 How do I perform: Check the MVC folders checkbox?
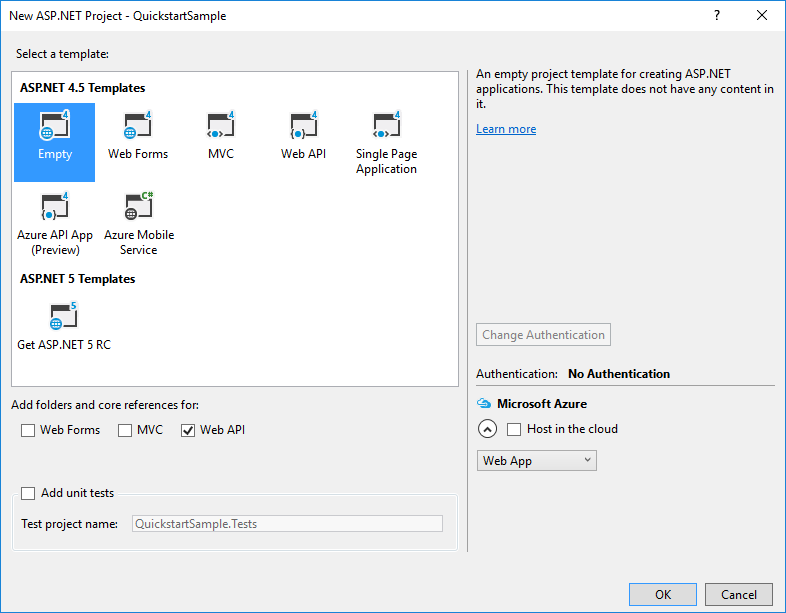125,430
